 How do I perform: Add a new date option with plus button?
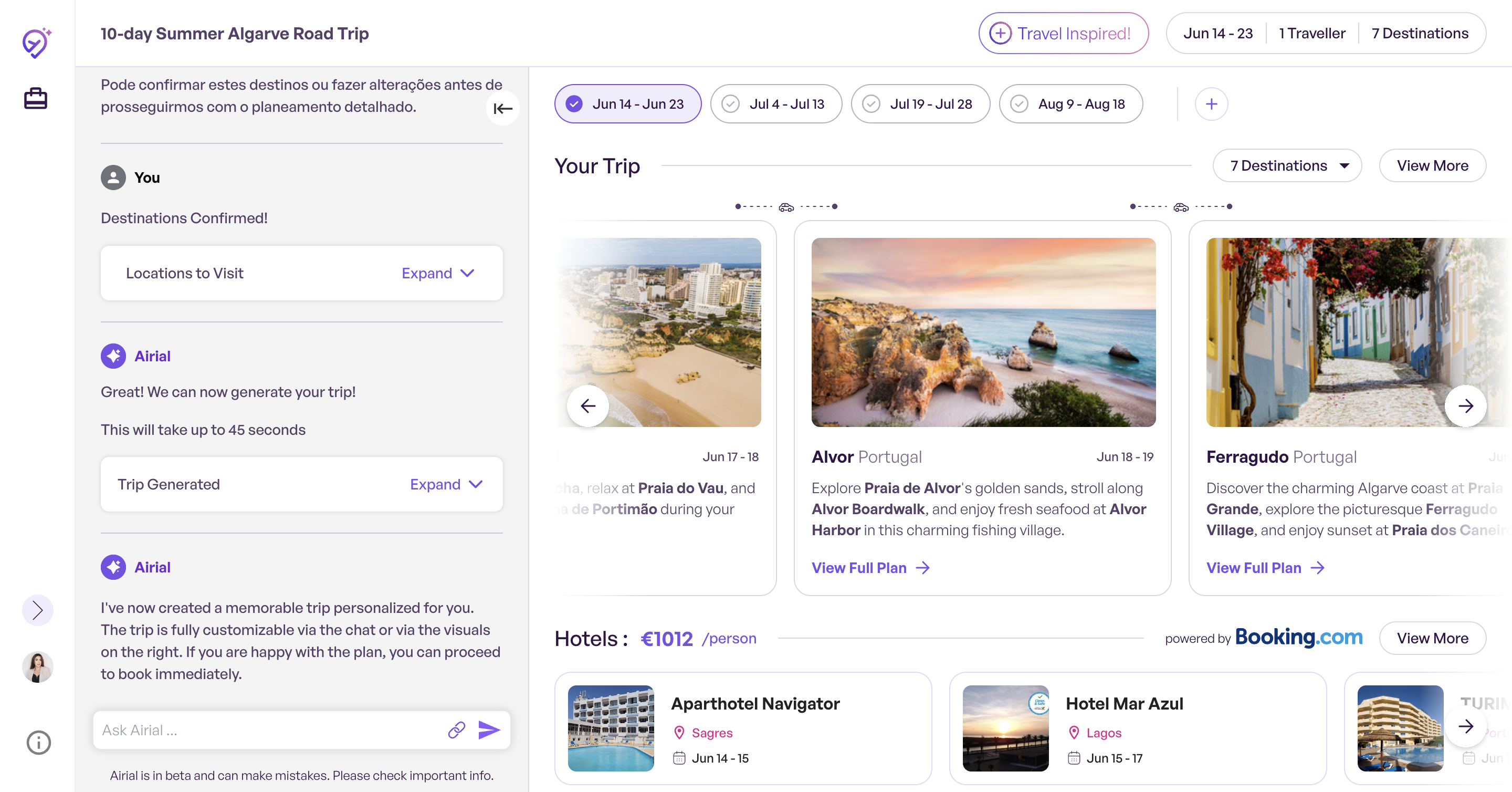pos(1212,104)
